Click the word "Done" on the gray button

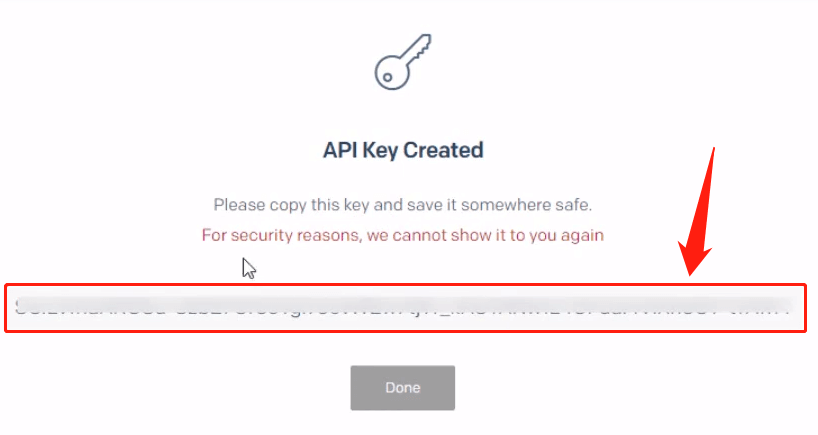(402, 388)
